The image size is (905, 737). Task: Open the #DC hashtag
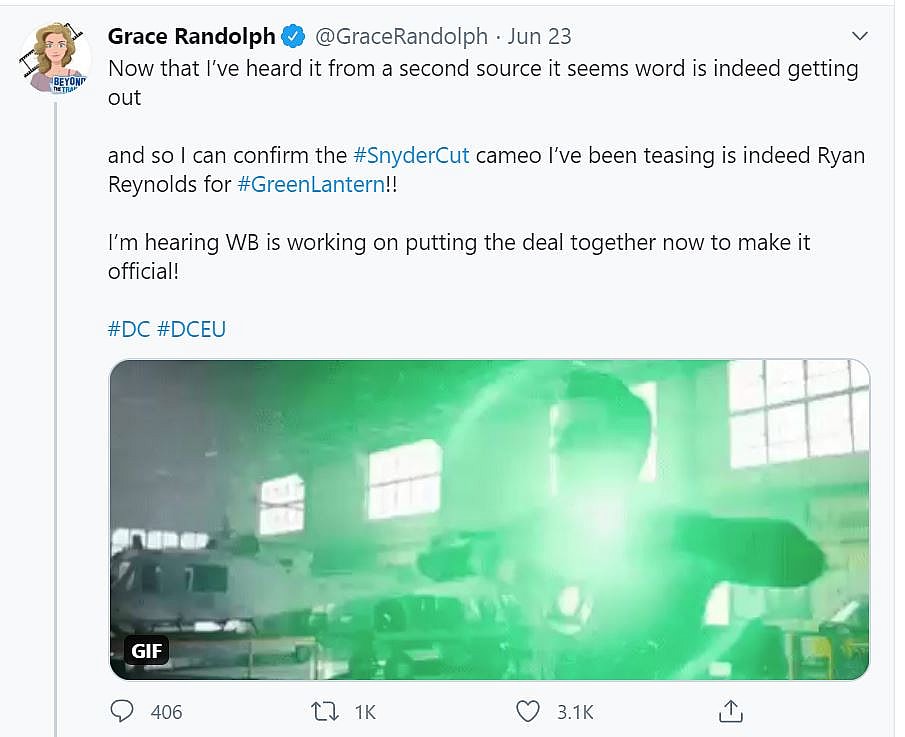click(x=129, y=329)
